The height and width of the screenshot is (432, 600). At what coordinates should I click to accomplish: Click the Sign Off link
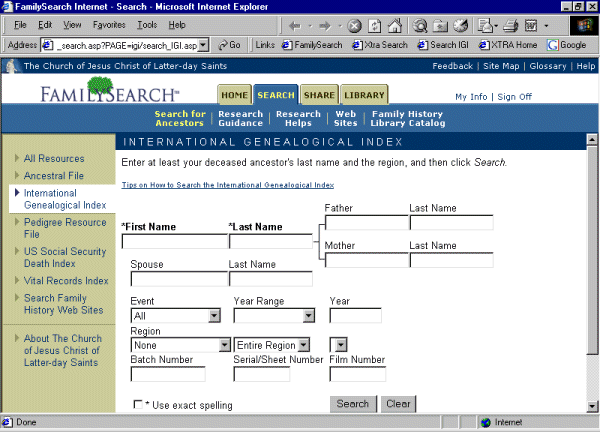click(x=514, y=97)
